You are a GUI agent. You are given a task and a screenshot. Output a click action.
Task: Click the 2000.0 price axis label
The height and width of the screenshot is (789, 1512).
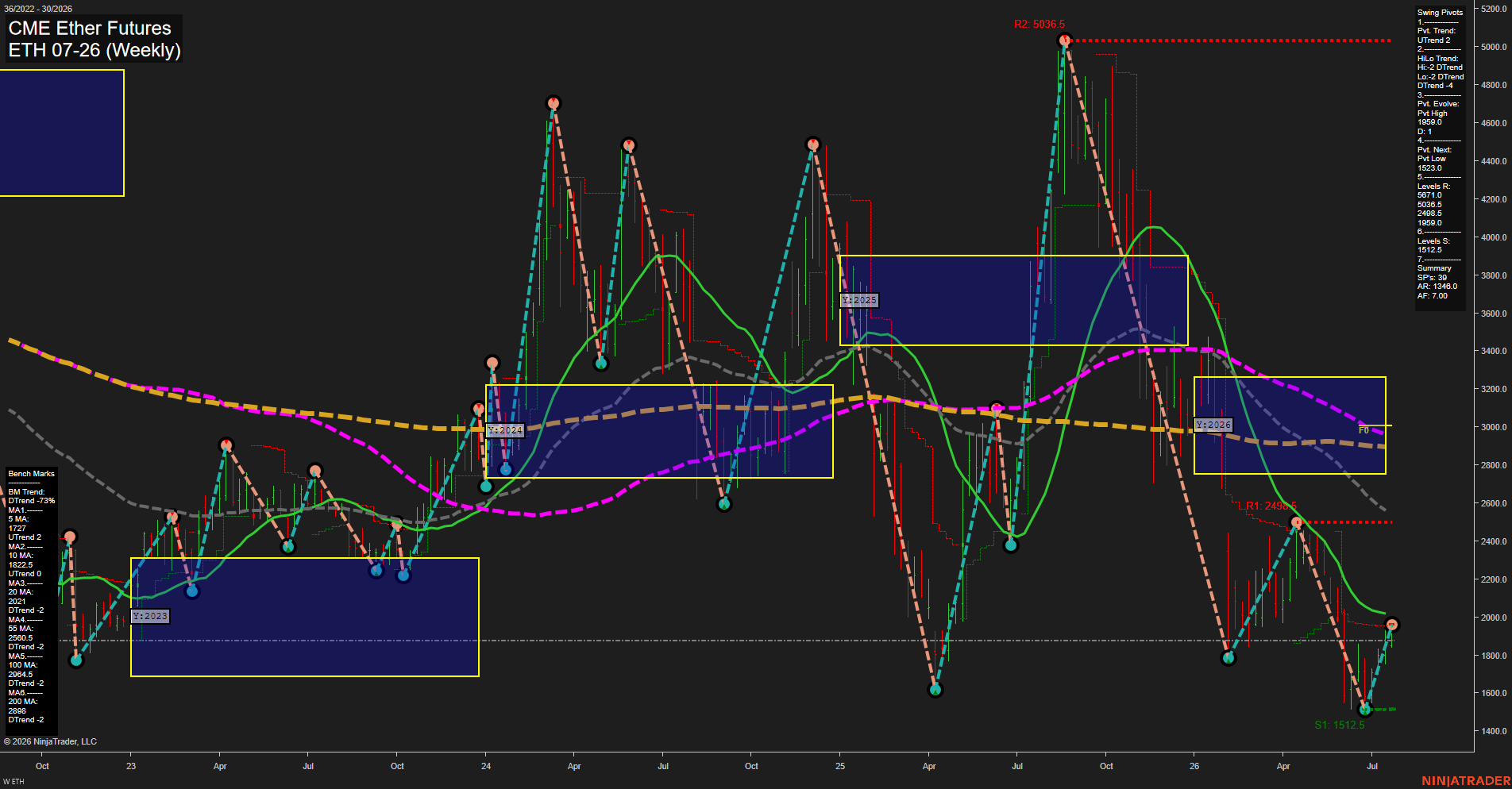coord(1493,618)
